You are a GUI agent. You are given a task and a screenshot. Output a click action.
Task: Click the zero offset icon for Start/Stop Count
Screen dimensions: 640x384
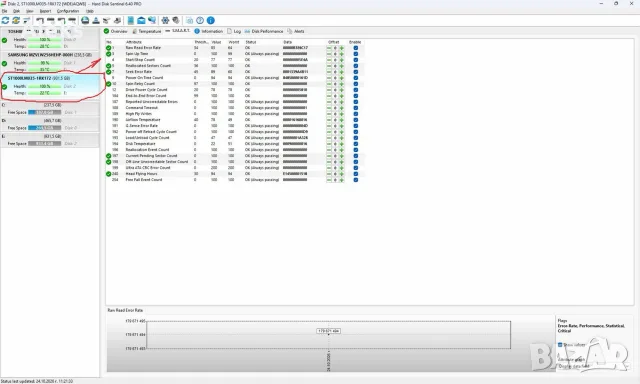335,60
